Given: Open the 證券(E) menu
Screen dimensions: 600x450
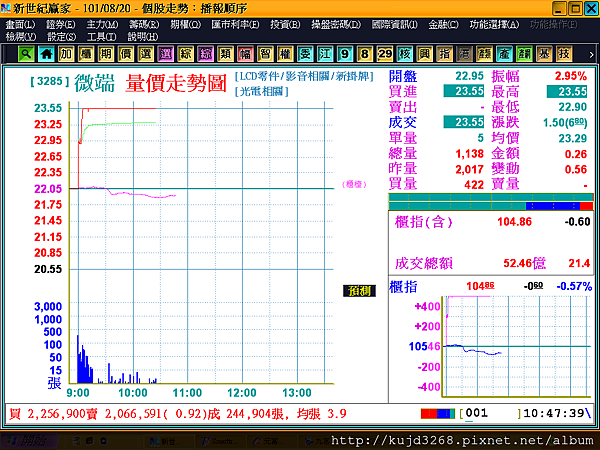Looking at the screenshot, I should tap(60, 25).
